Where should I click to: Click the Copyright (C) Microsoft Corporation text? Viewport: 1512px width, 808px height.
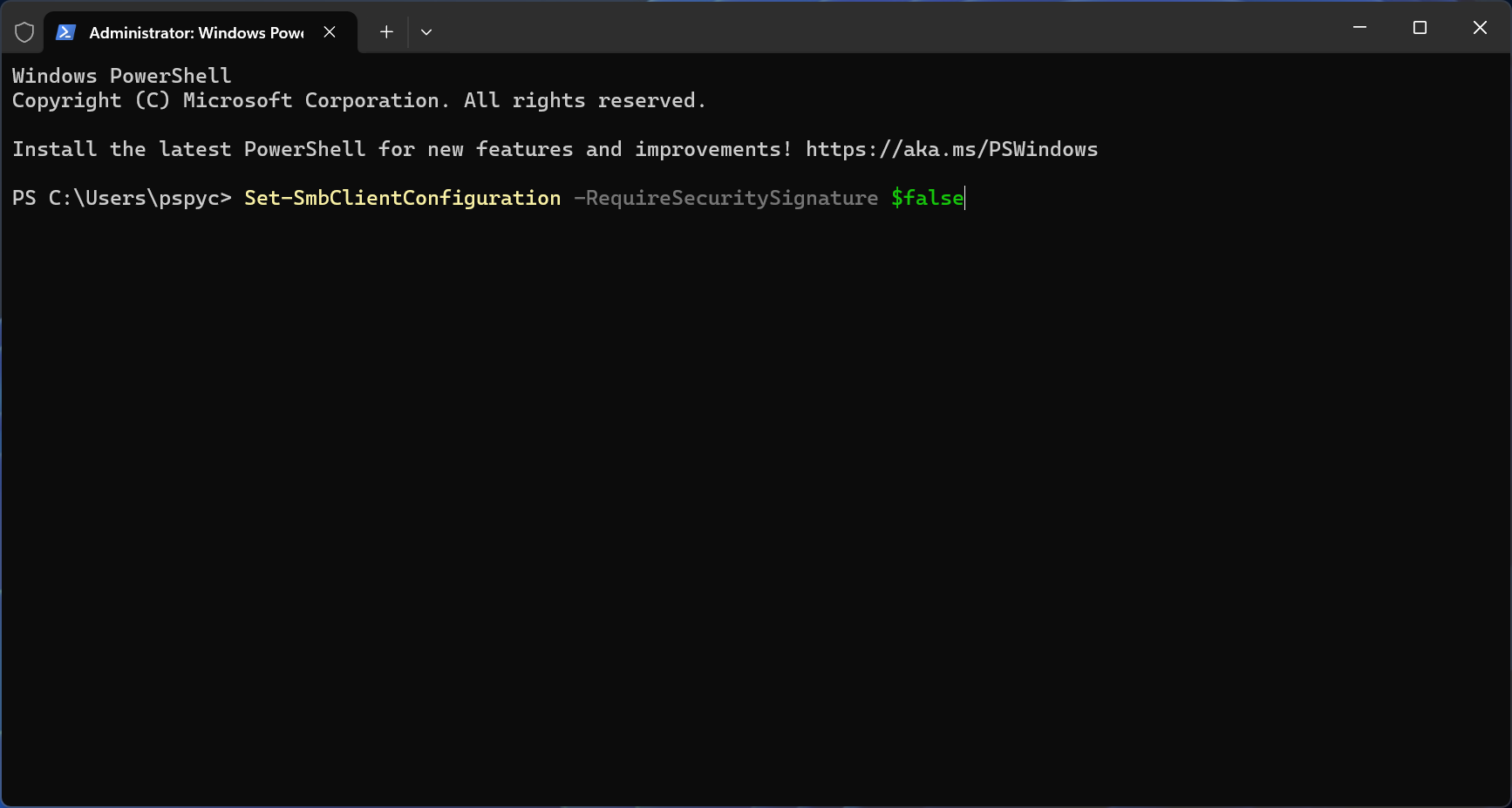click(x=359, y=100)
